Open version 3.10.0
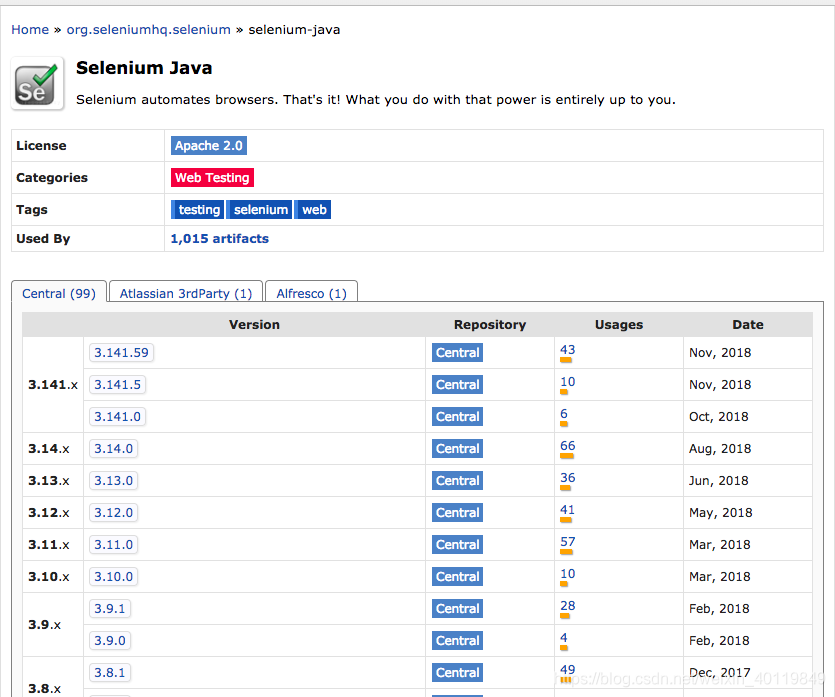 pyautogui.click(x=113, y=576)
